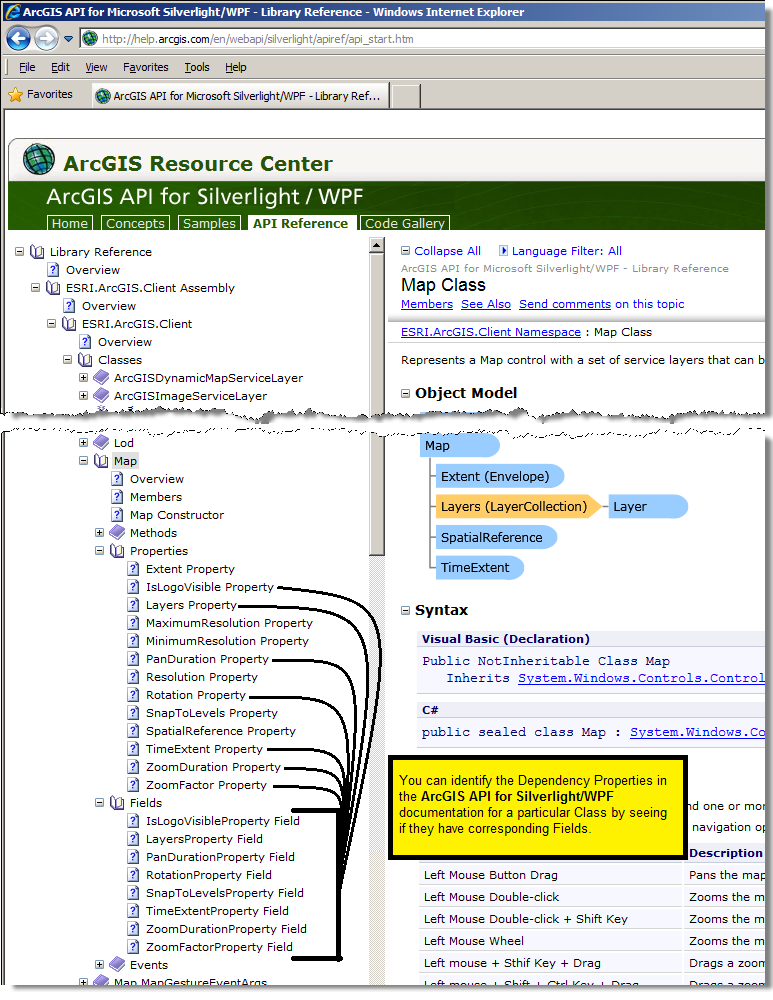Expand the ArcGISDynamicMapServiceLayer node

coord(84,378)
